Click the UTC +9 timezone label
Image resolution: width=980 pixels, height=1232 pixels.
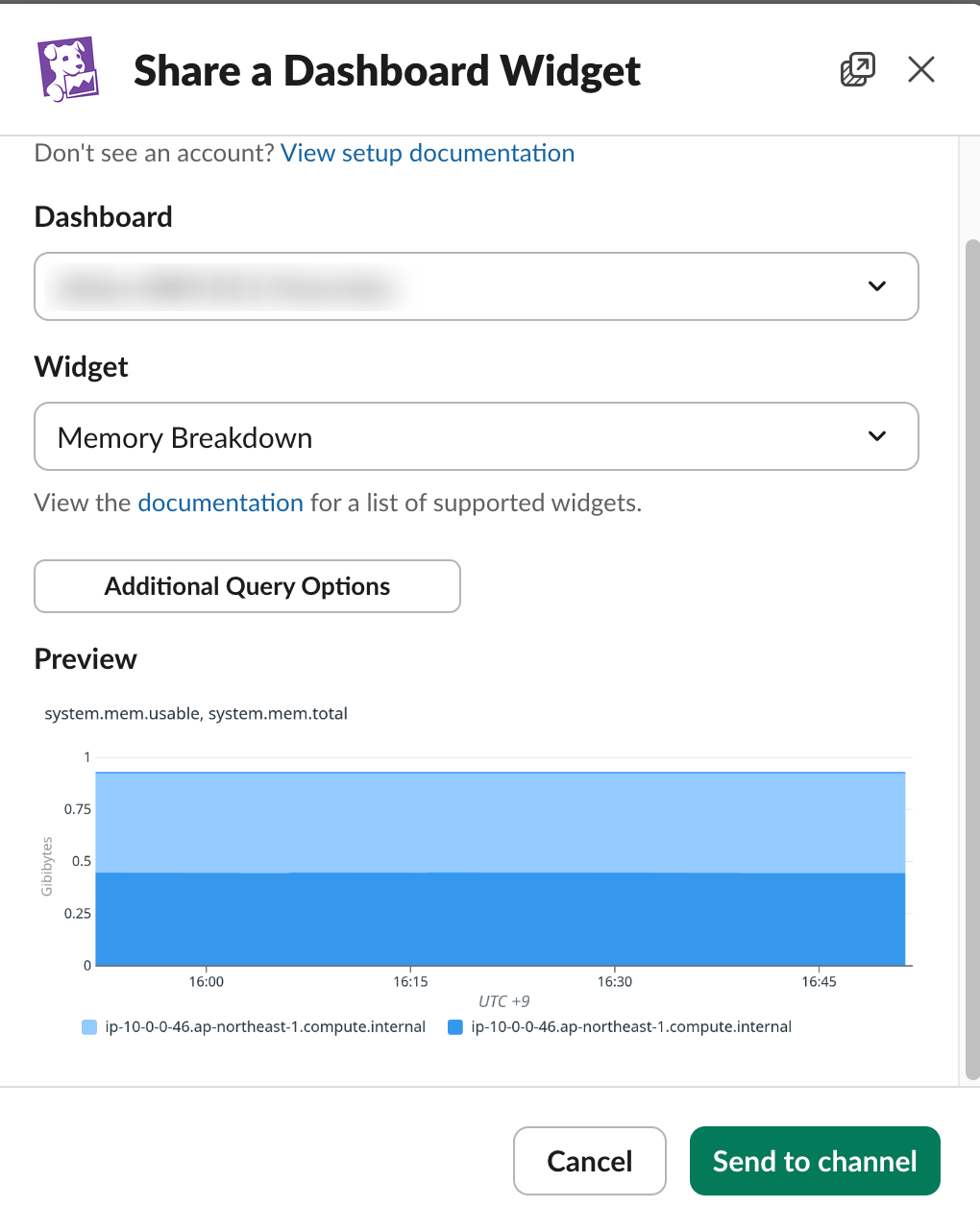pyautogui.click(x=504, y=1000)
